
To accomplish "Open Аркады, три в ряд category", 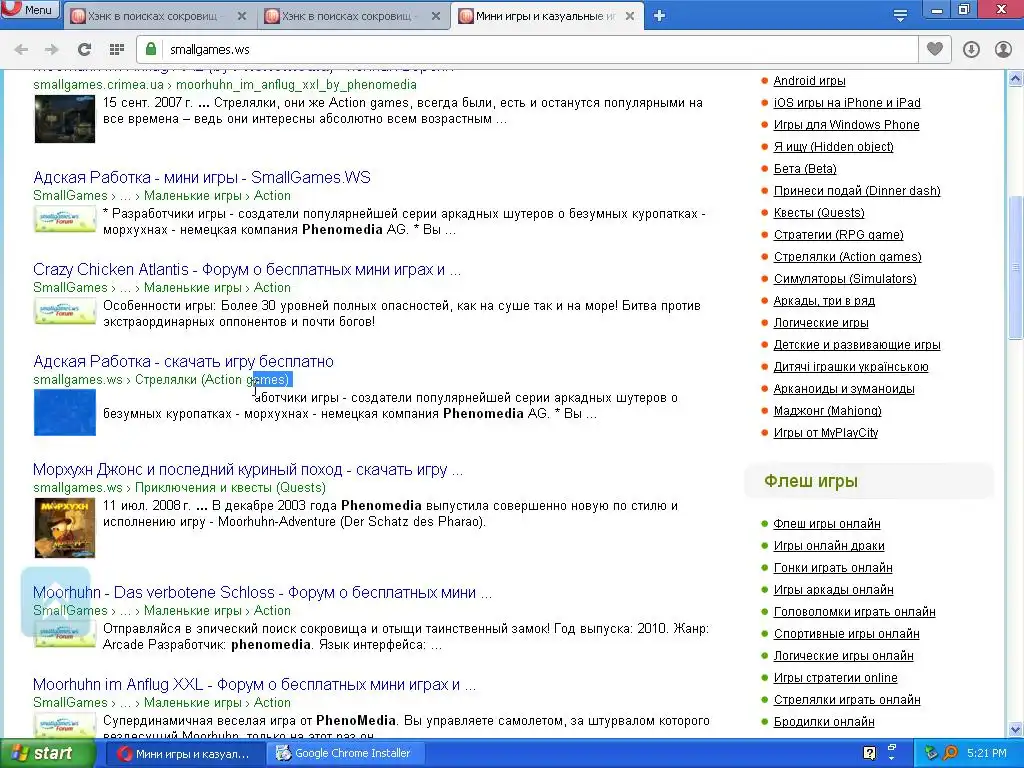I will (x=824, y=301).
